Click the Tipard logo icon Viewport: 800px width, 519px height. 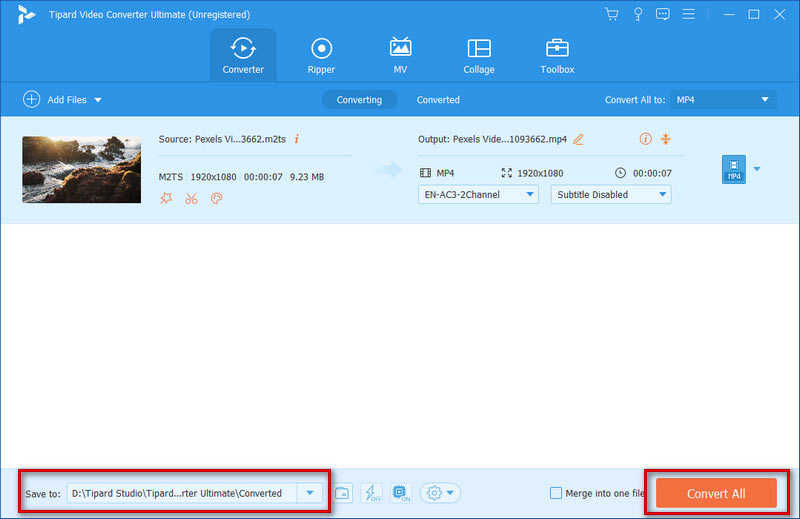(x=26, y=14)
